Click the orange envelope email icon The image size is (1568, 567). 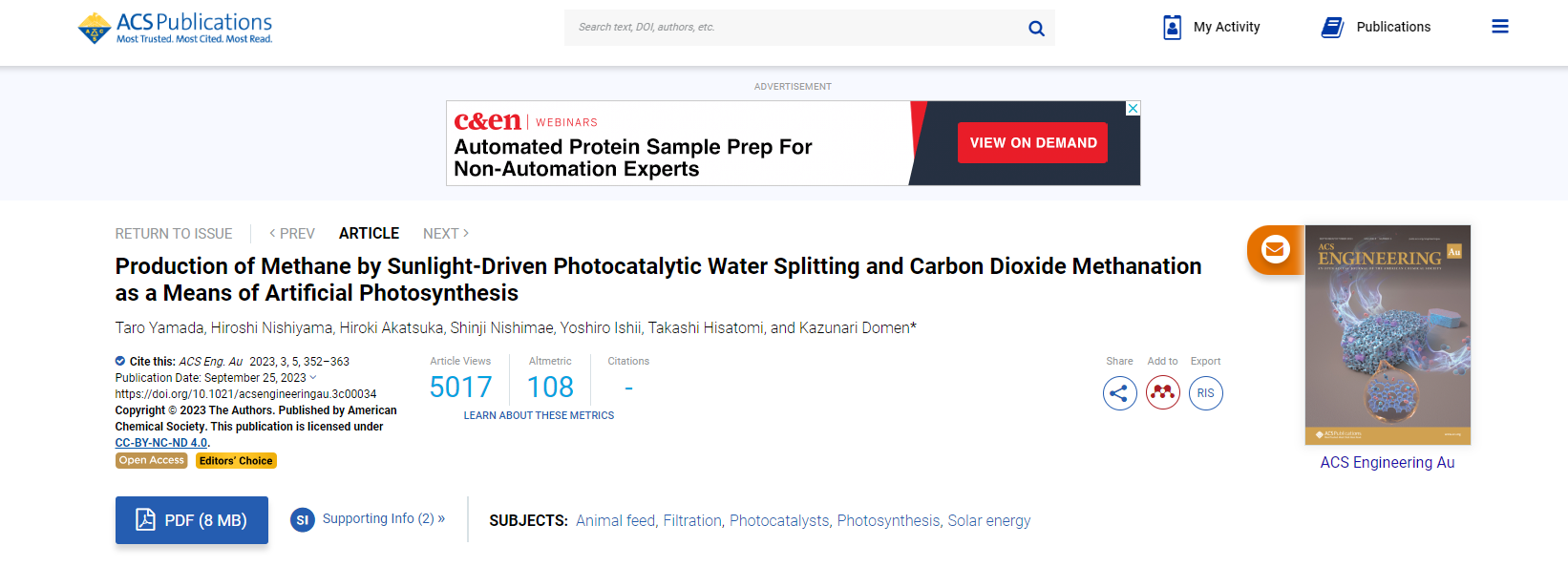click(1276, 250)
